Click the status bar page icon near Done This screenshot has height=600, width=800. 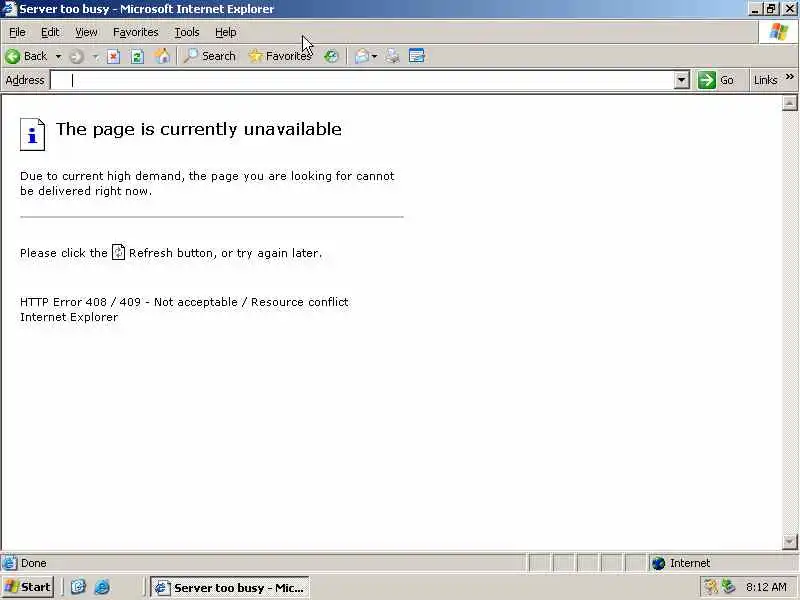10,563
